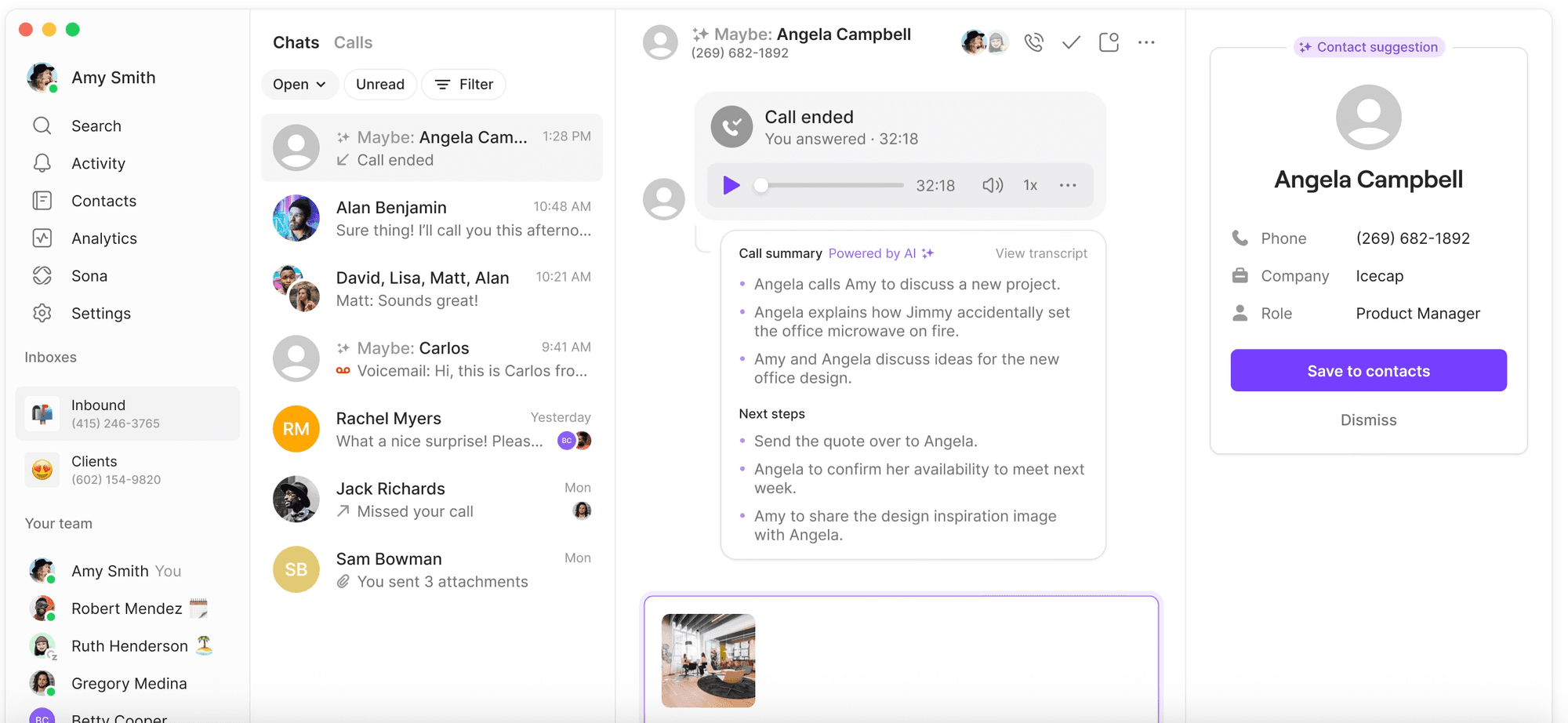
Task: Open the Analytics sidebar icon
Action: pyautogui.click(x=42, y=238)
